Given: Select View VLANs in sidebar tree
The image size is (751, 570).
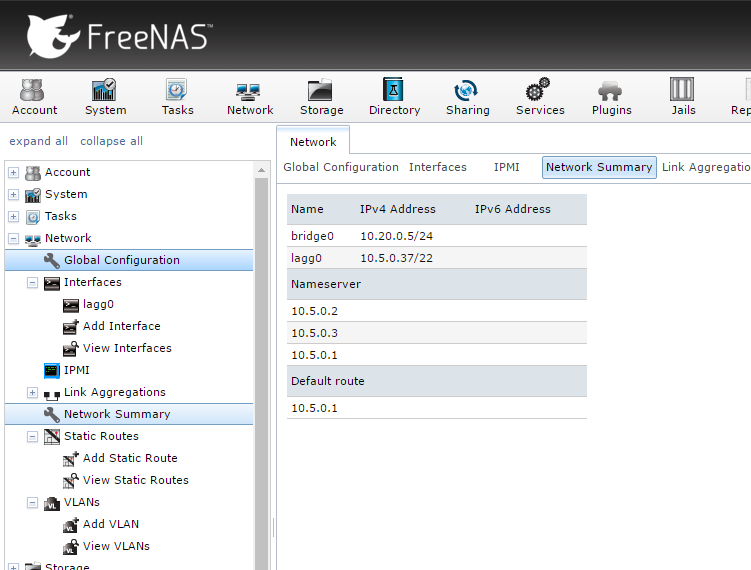Looking at the screenshot, I should [x=116, y=546].
